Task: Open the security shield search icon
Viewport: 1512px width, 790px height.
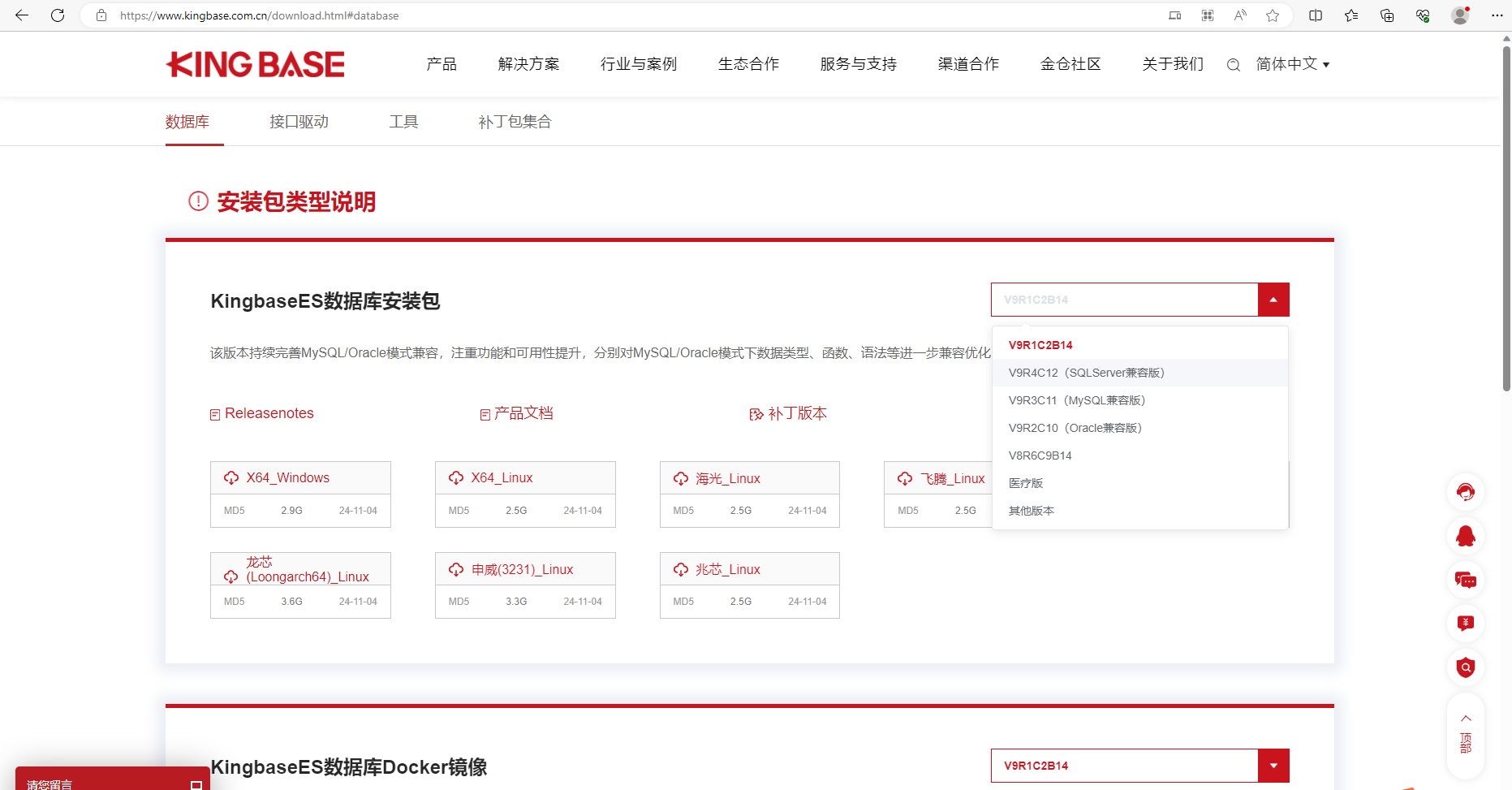Action: (x=1465, y=667)
